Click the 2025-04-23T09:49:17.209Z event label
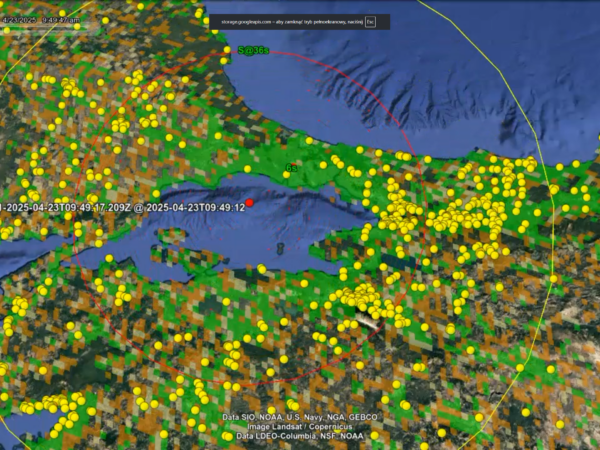 122,208
